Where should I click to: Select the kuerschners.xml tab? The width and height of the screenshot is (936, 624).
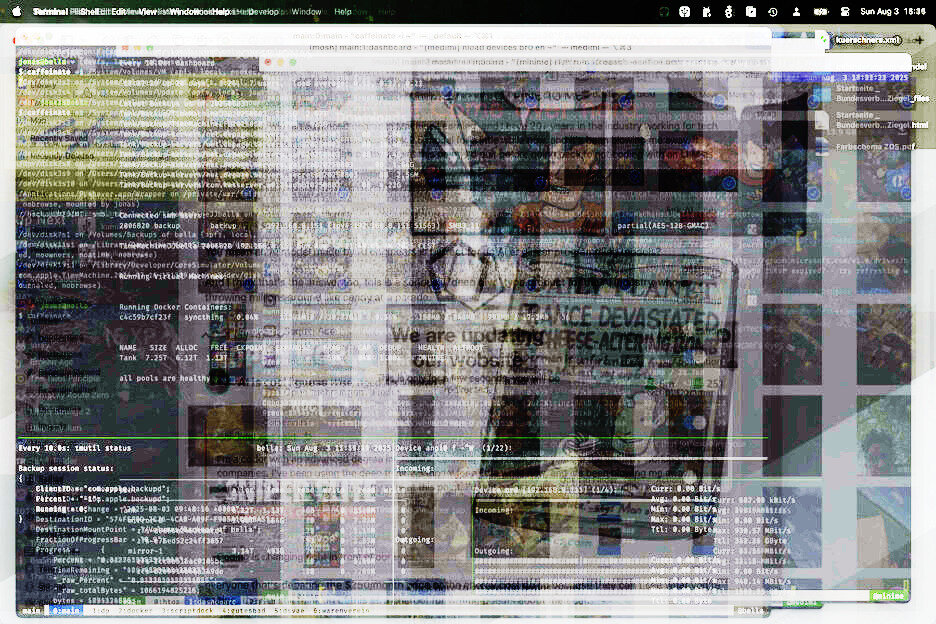coord(867,40)
